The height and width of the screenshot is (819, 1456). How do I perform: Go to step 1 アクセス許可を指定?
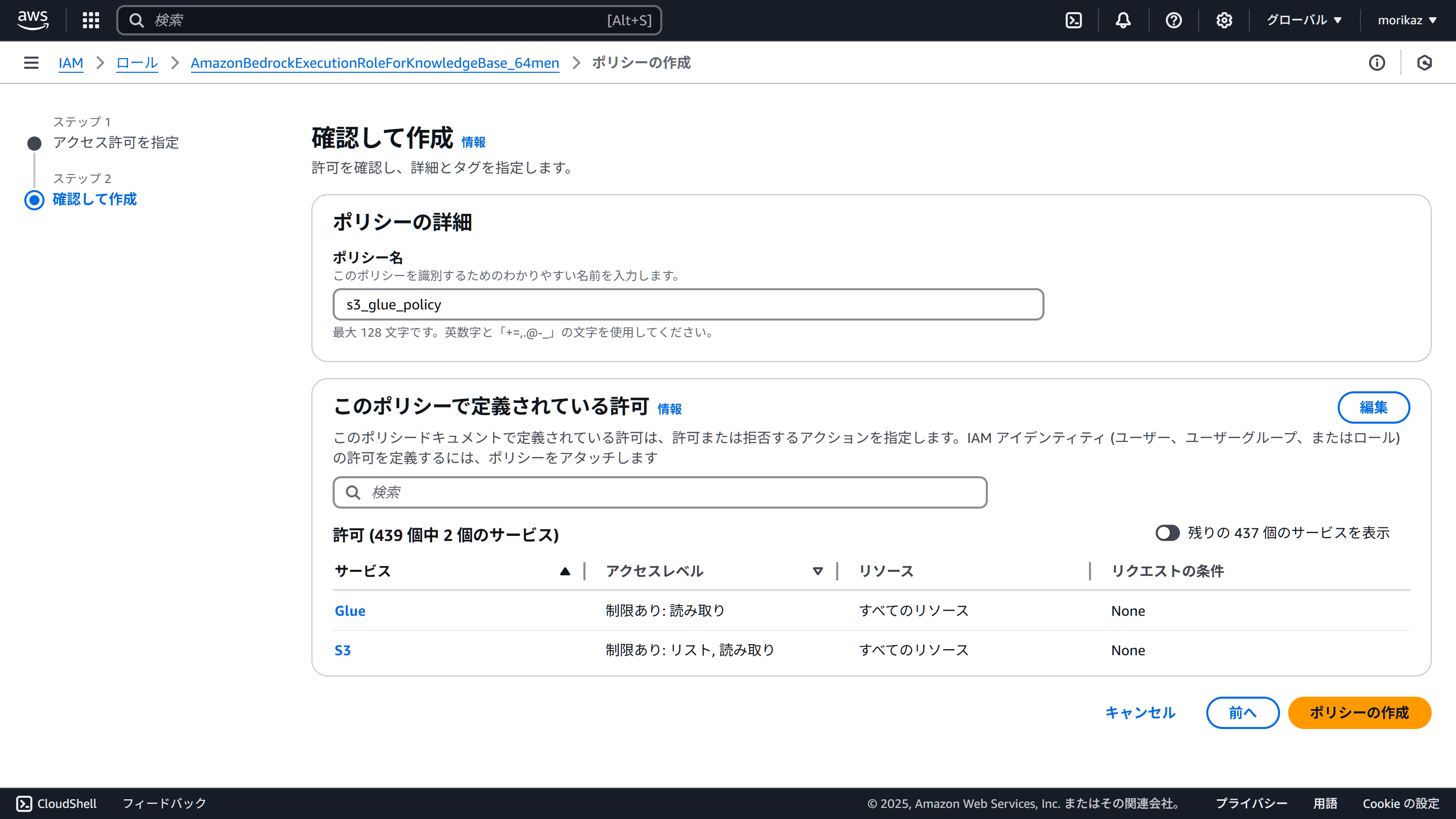116,143
